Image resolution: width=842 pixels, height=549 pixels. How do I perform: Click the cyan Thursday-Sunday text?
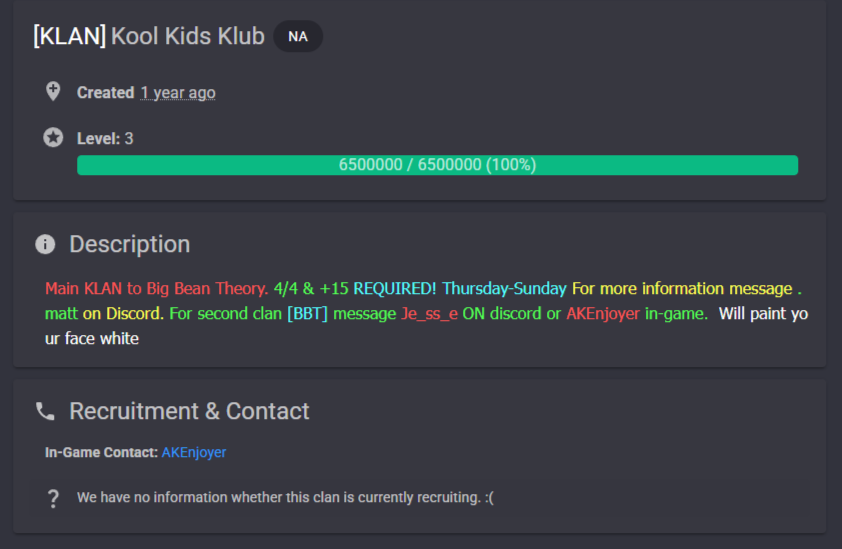click(x=504, y=288)
